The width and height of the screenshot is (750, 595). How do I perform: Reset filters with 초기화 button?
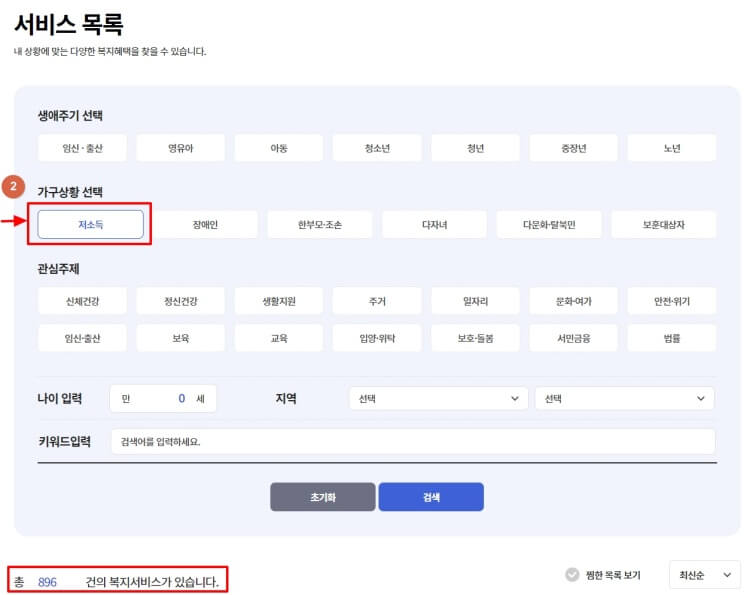[323, 497]
